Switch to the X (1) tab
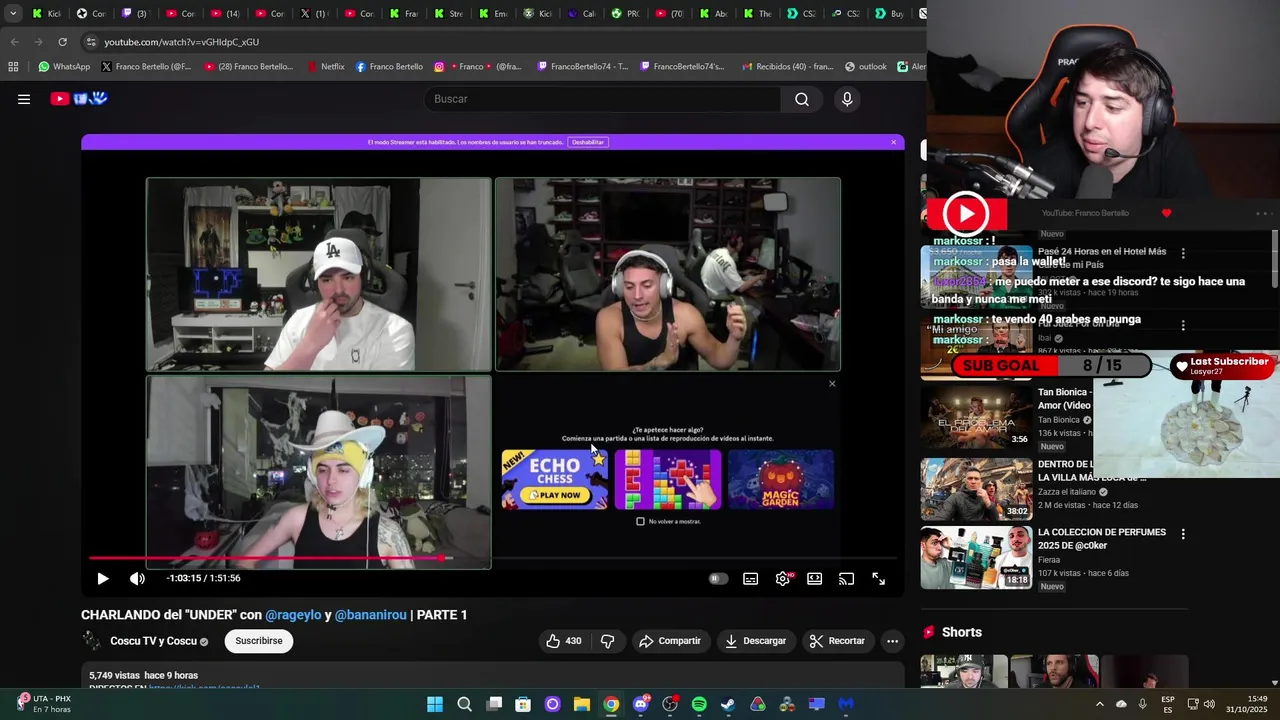The width and height of the screenshot is (1280, 720). 313,13
